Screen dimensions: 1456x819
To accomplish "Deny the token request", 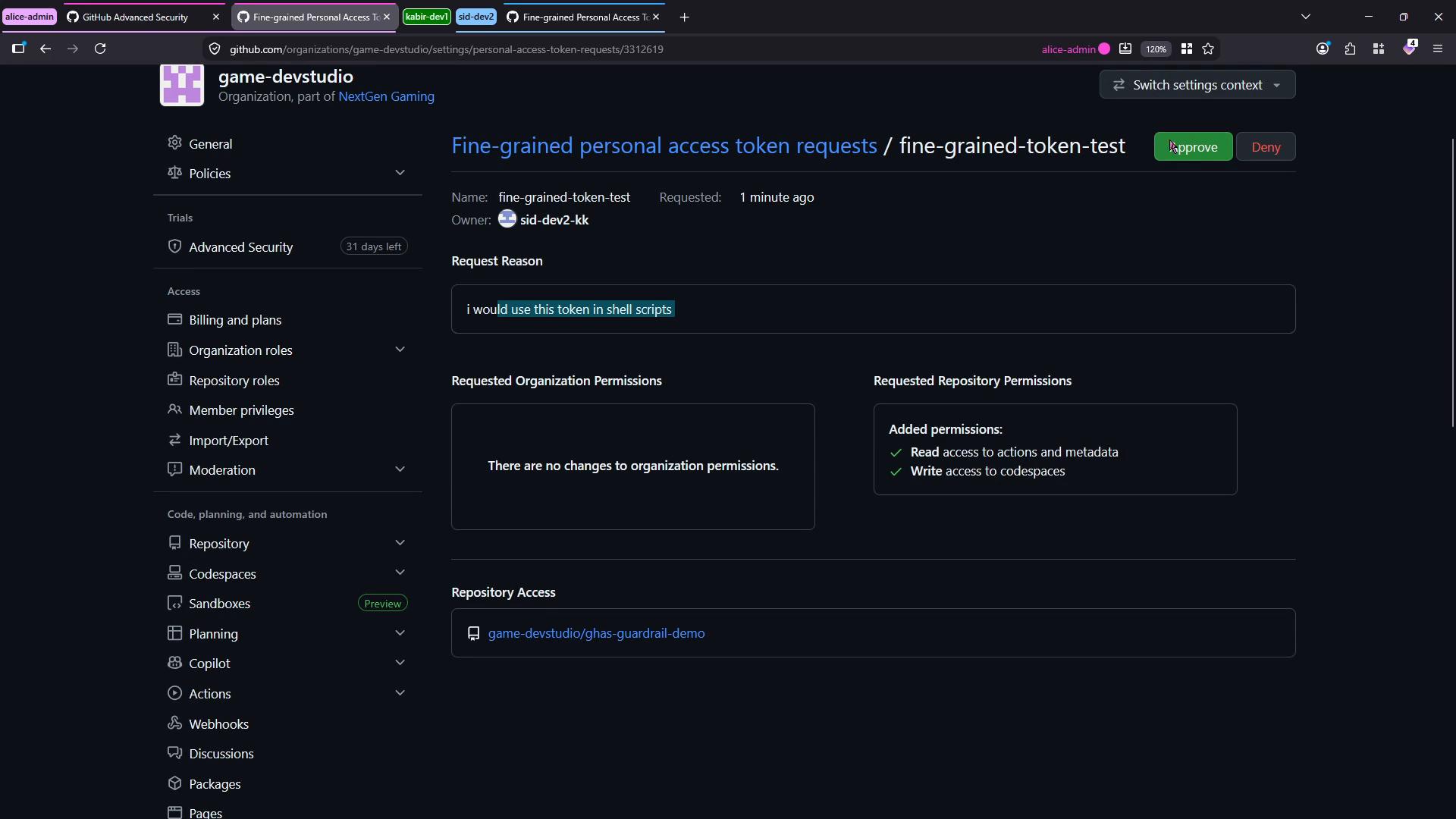I will click(x=1266, y=147).
